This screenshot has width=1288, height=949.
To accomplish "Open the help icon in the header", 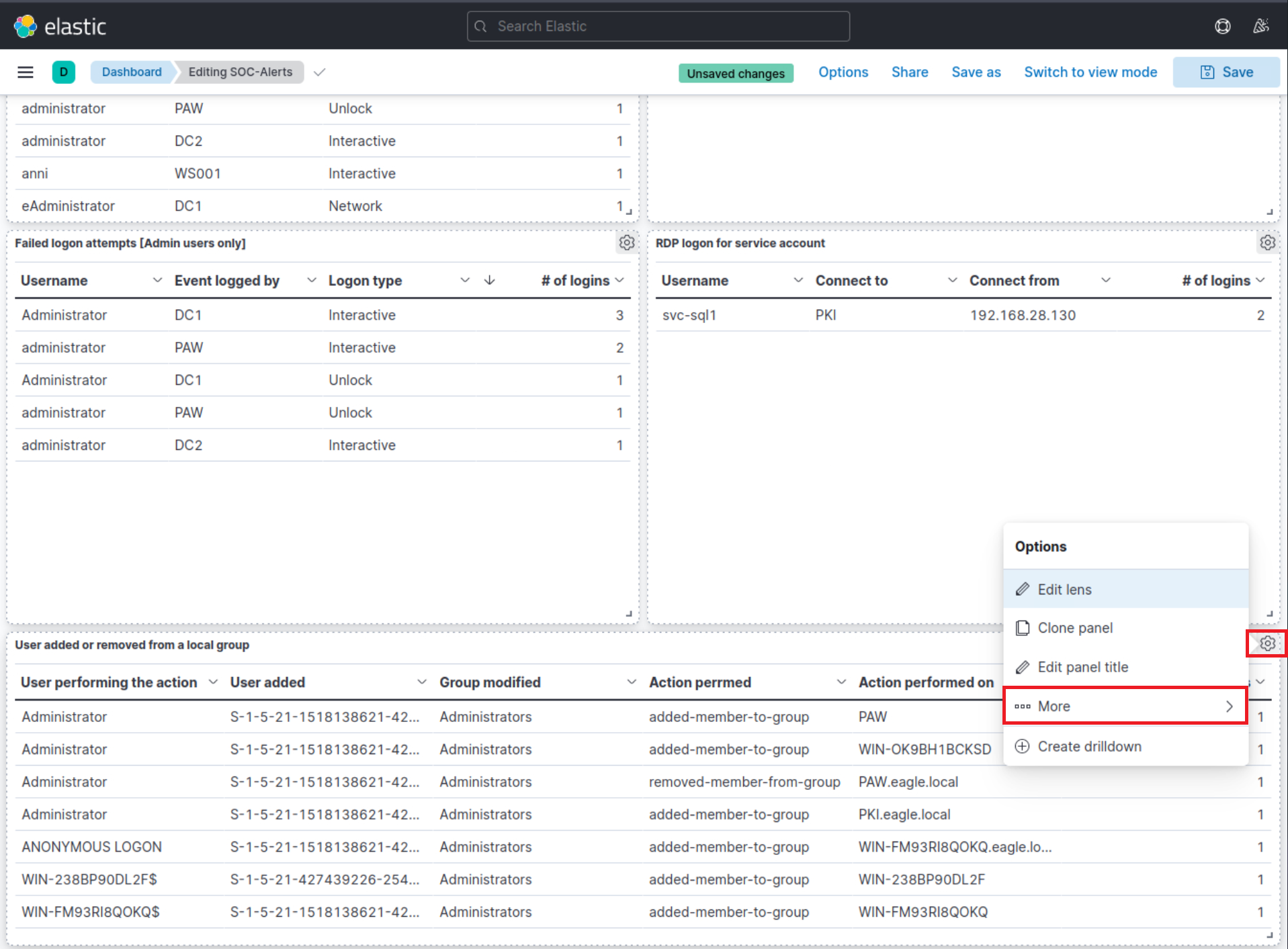I will pyautogui.click(x=1222, y=26).
